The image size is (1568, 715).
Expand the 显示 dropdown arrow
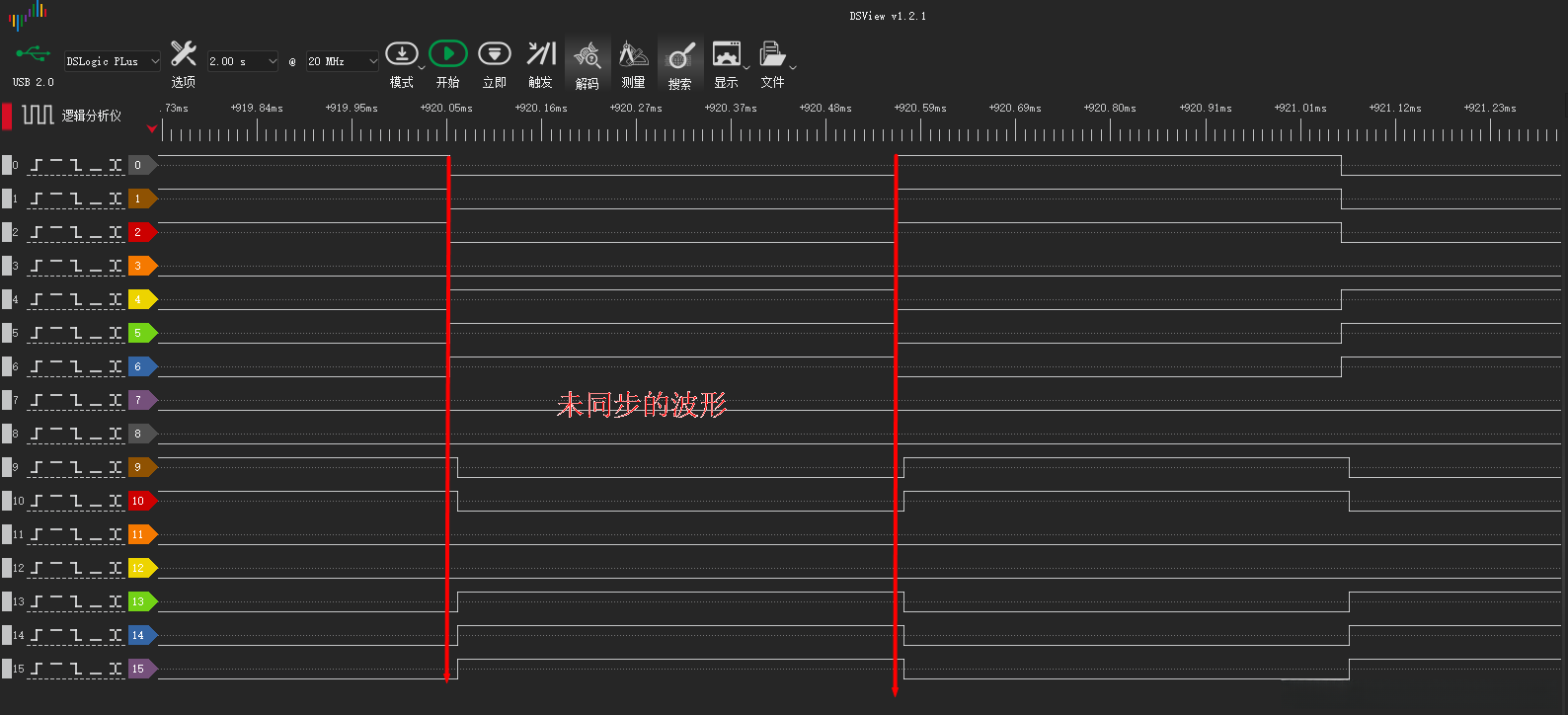tap(746, 67)
